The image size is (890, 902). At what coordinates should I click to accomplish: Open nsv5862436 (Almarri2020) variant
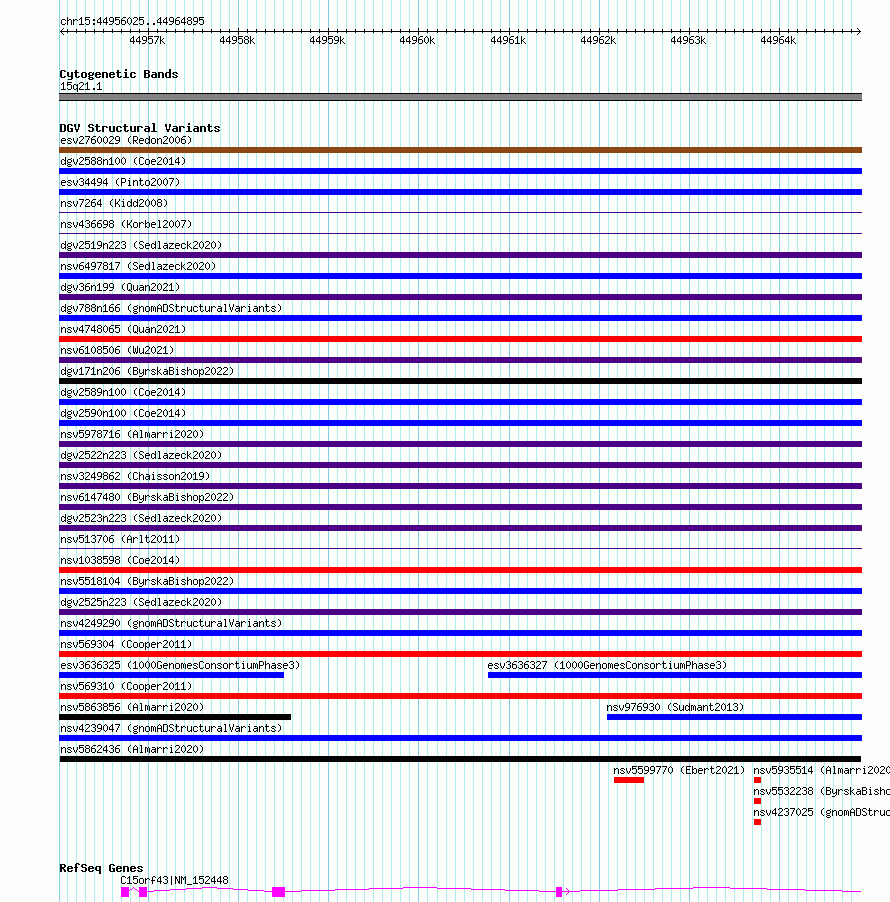(x=132, y=749)
